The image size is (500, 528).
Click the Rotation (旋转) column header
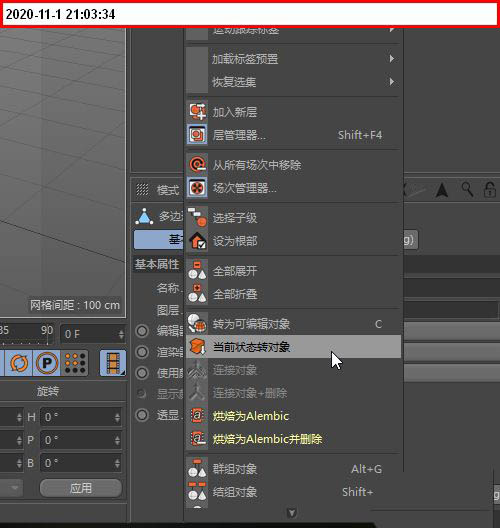pyautogui.click(x=47, y=391)
